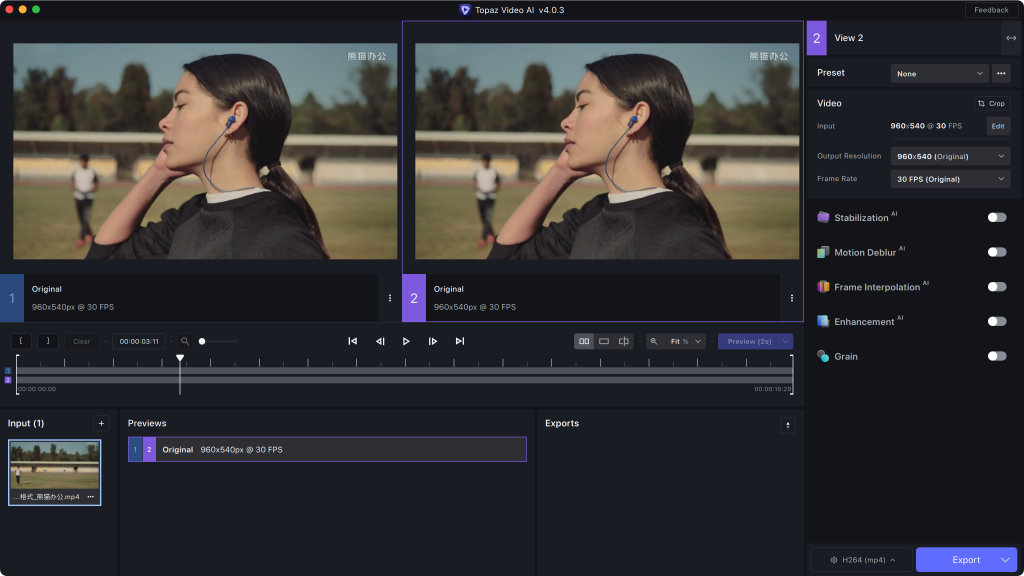Enable Stabilization AI

point(996,217)
